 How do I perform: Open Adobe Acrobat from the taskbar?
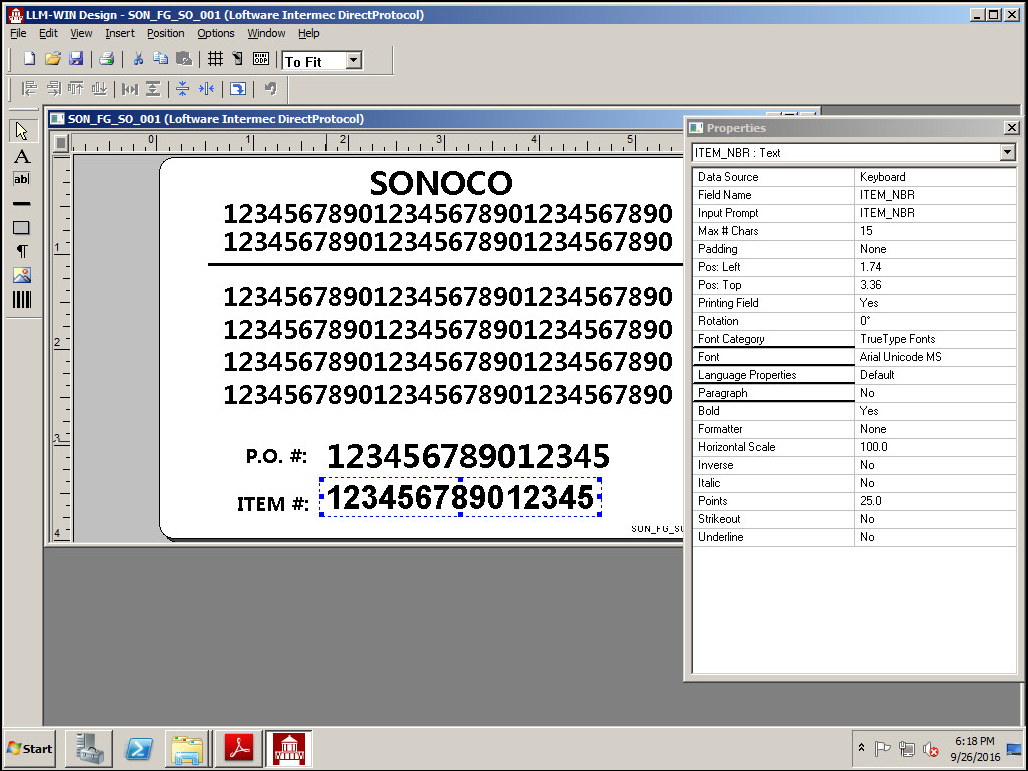point(239,749)
